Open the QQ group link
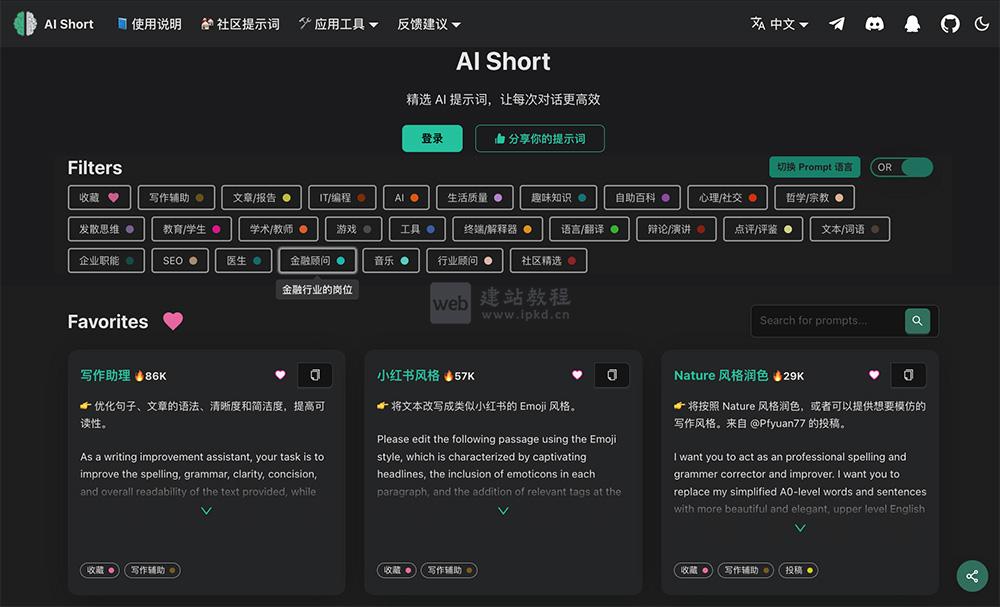This screenshot has width=1000, height=607. click(912, 23)
